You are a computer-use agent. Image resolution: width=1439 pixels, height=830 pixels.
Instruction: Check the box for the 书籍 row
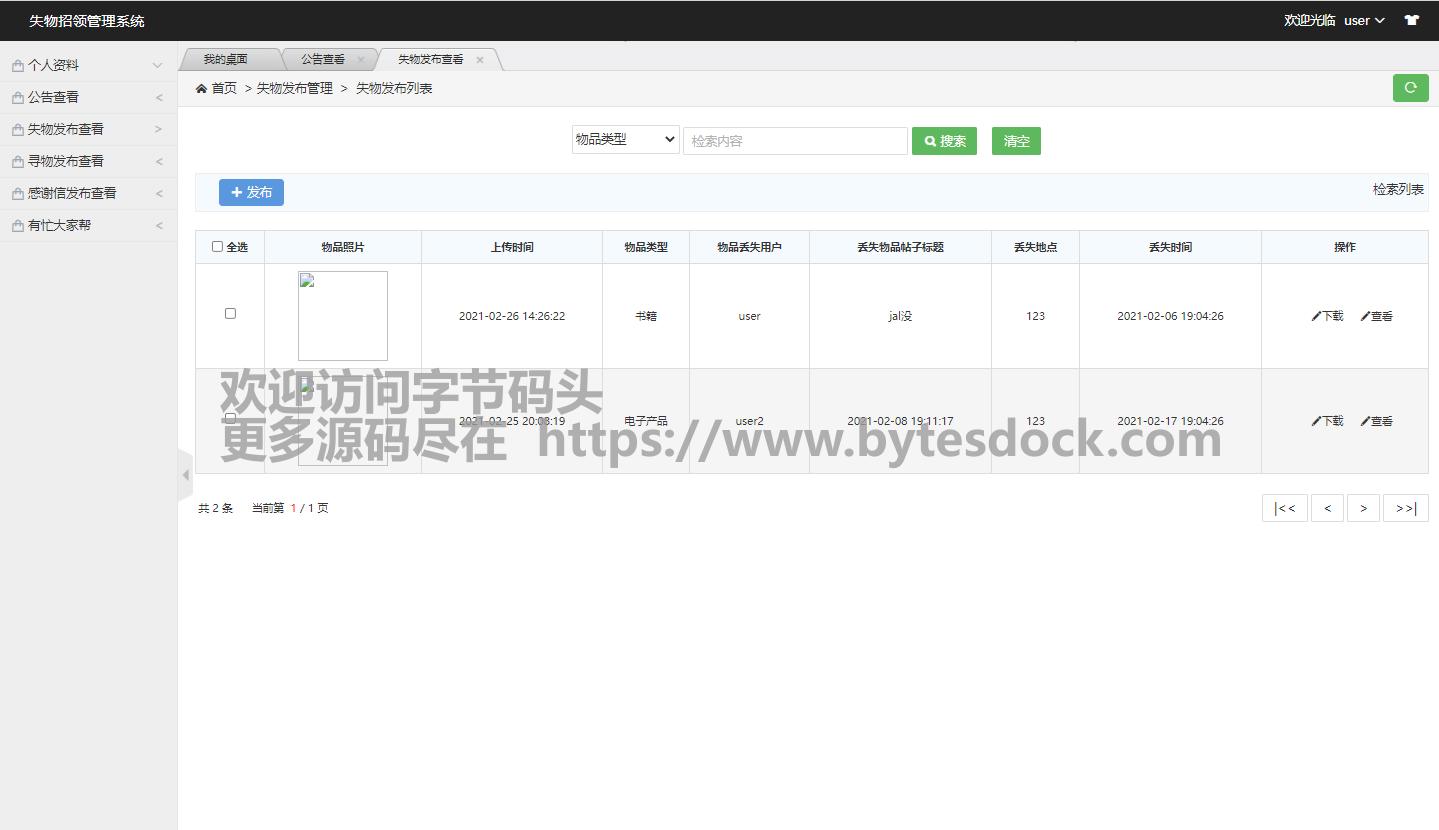click(230, 314)
